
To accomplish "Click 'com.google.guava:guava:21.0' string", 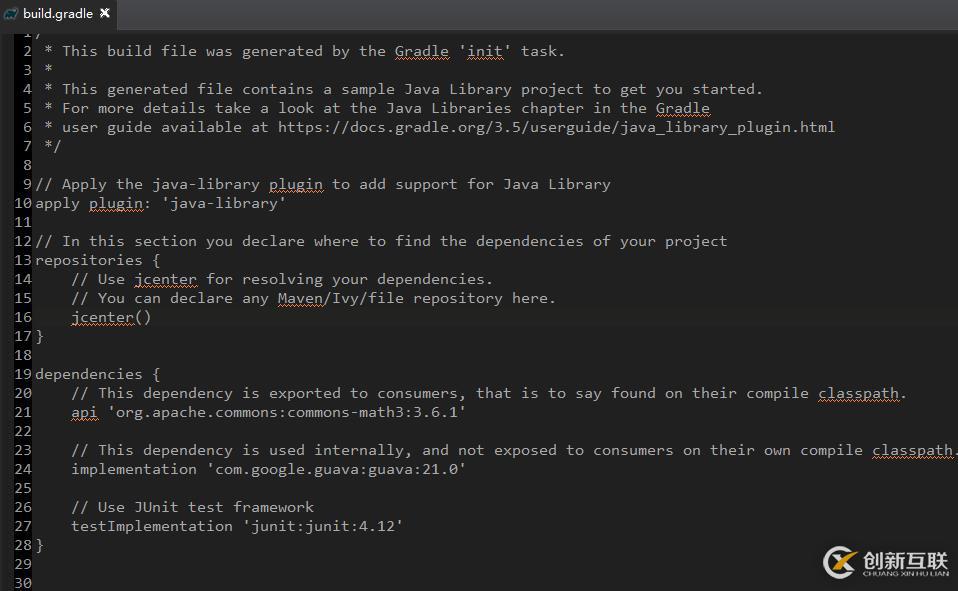I will [x=336, y=469].
